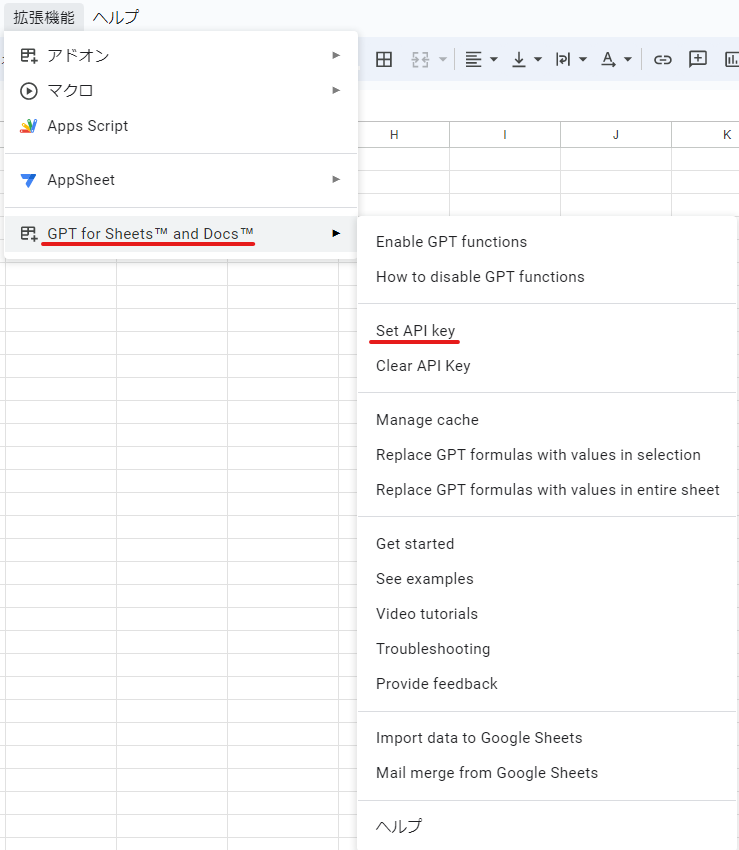
Task: Click the borders toolbar icon
Action: click(384, 59)
